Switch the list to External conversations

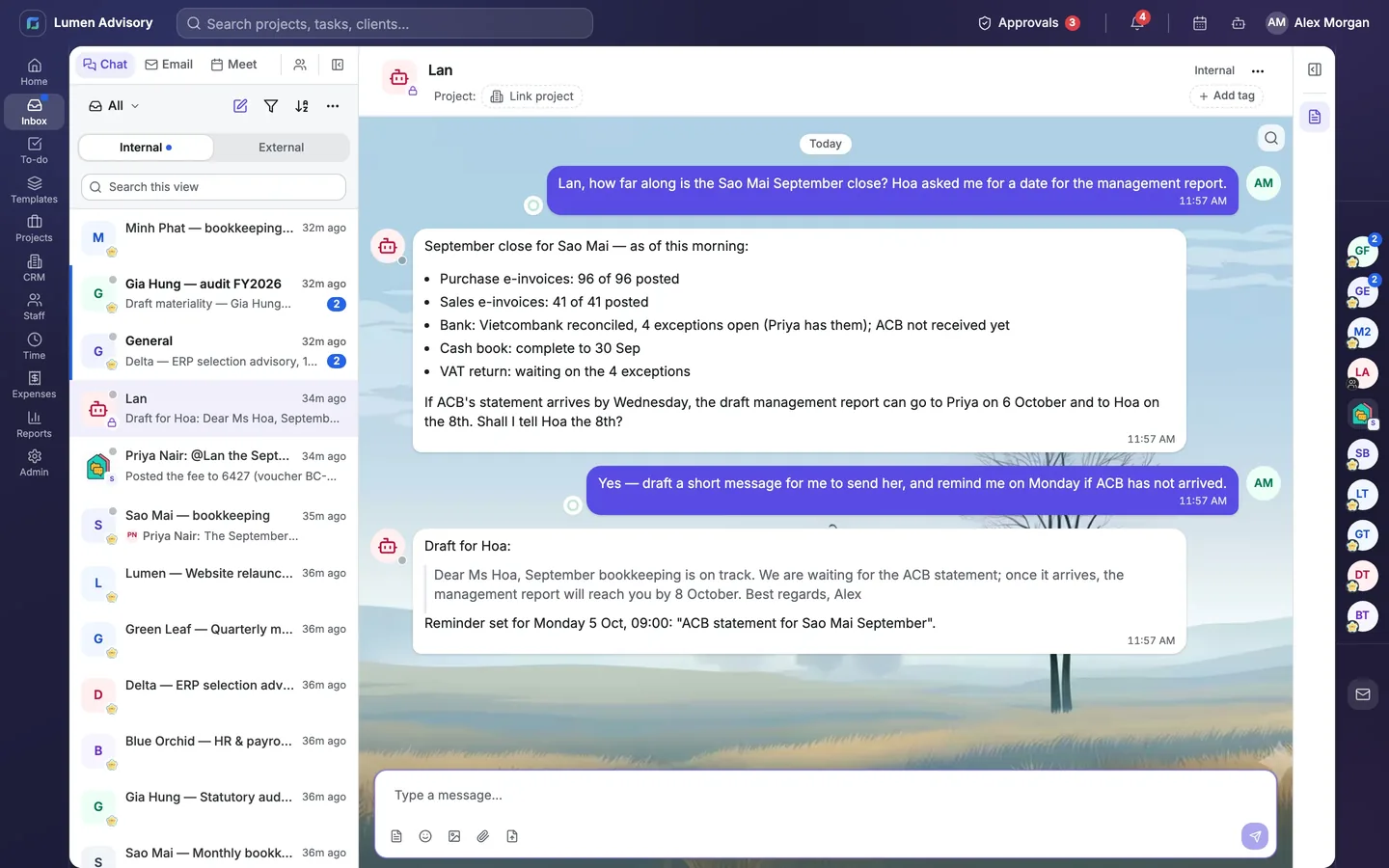tap(281, 148)
